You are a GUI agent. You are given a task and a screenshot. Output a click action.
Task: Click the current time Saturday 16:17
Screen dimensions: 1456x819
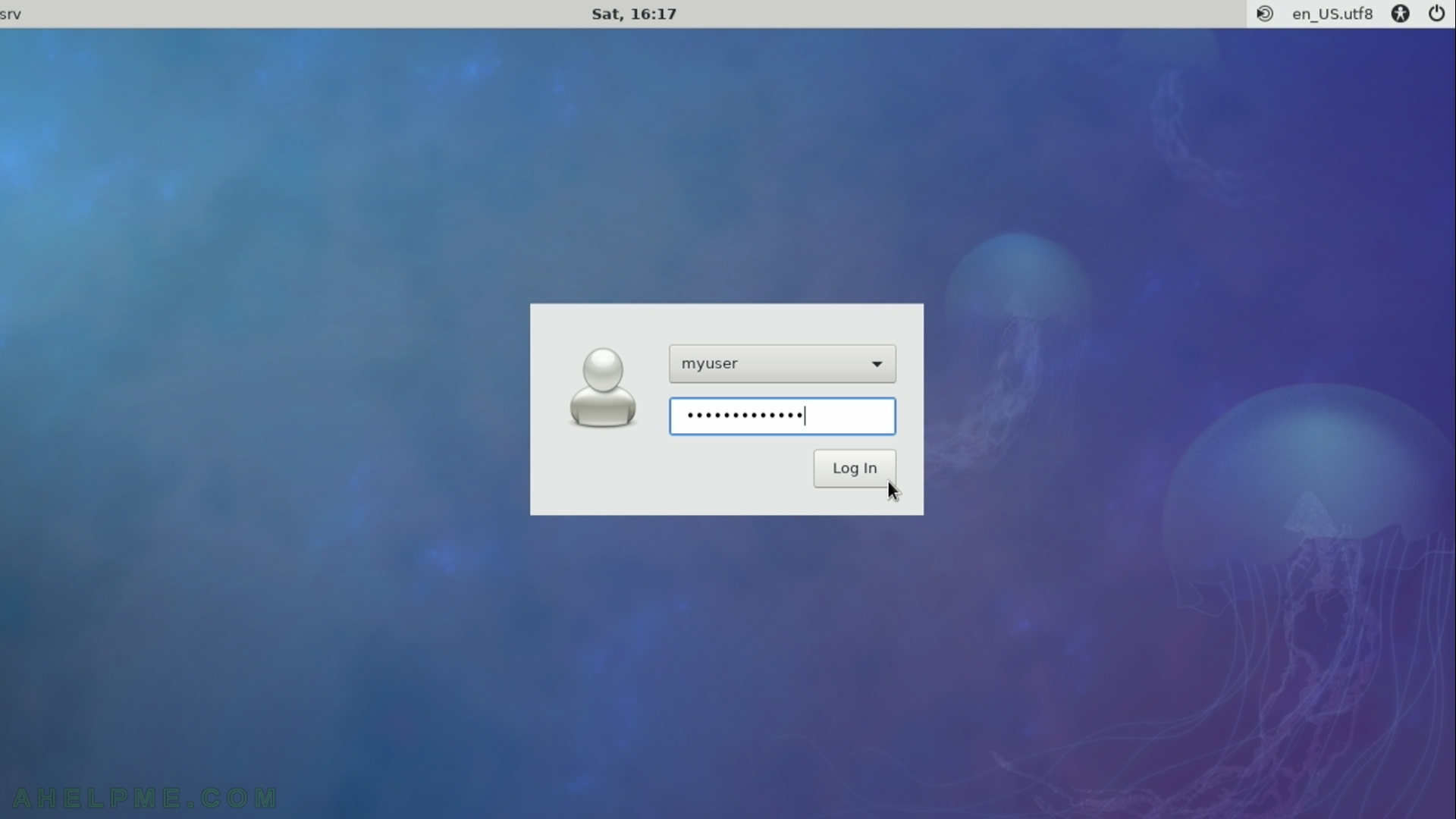click(x=634, y=13)
